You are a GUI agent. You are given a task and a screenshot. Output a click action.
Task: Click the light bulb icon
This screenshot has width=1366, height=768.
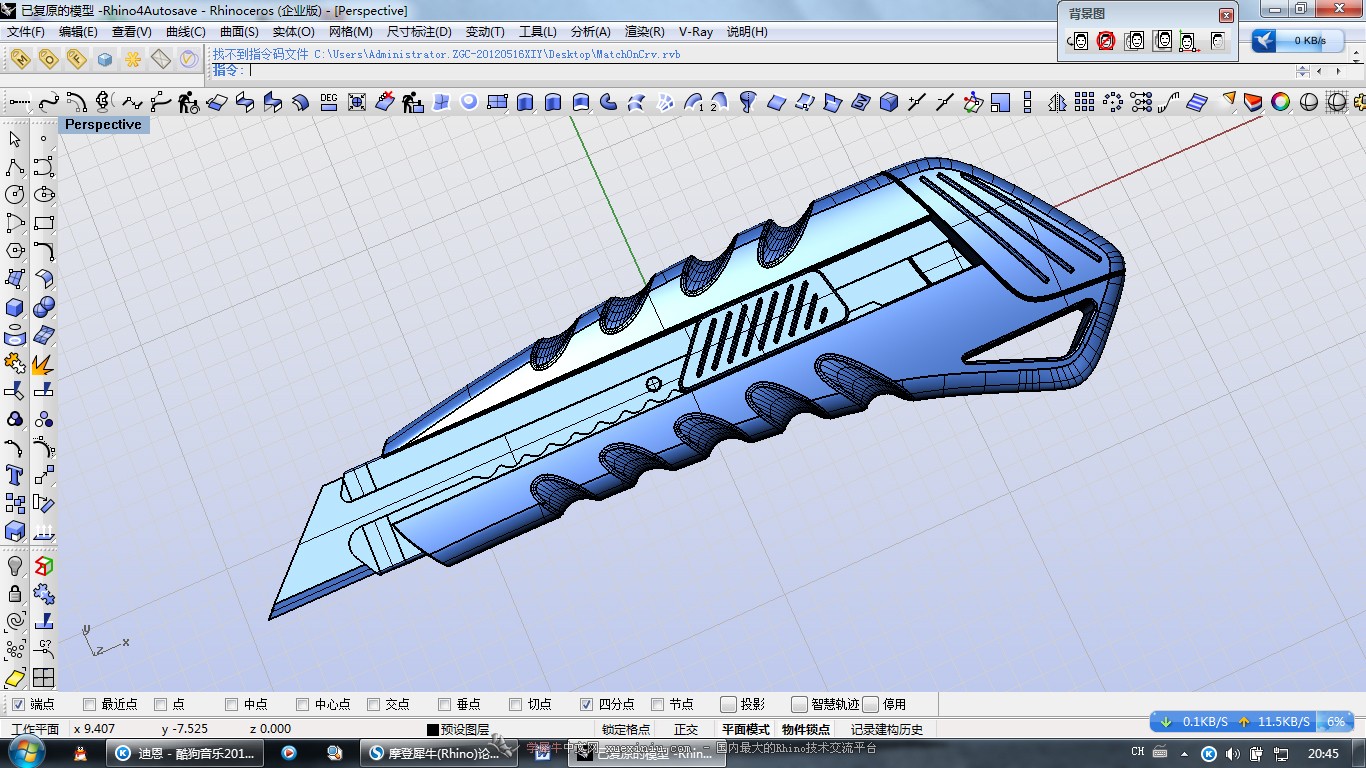(x=15, y=566)
